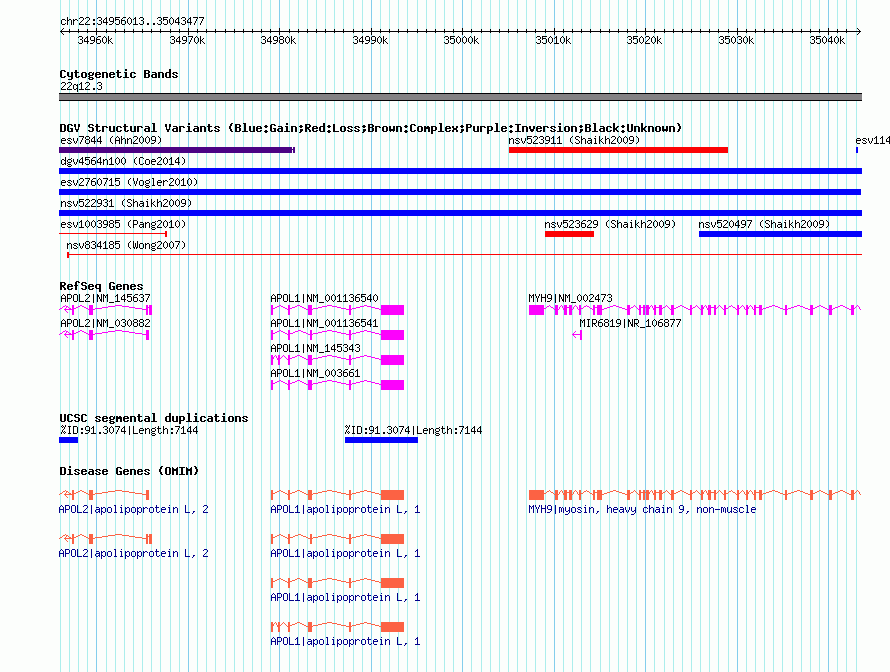This screenshot has height=672, width=890.
Task: Select the MYH9 orange OMIM gene glyph
Action: pyautogui.click(x=695, y=495)
